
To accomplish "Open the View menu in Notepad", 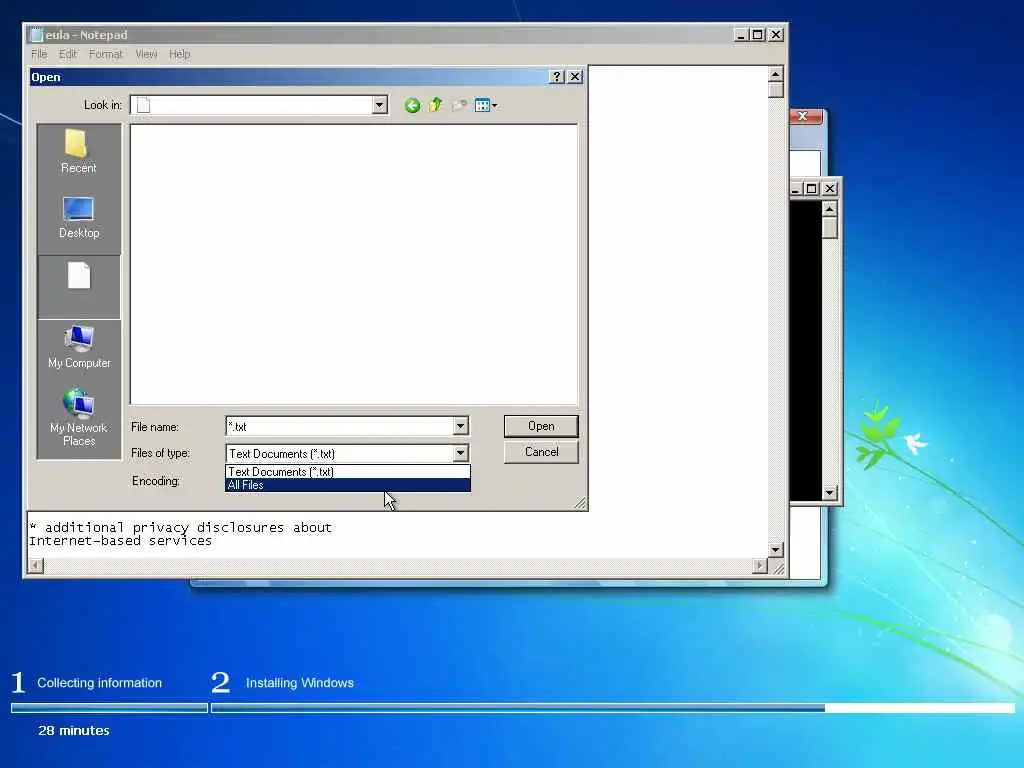I will pyautogui.click(x=146, y=54).
